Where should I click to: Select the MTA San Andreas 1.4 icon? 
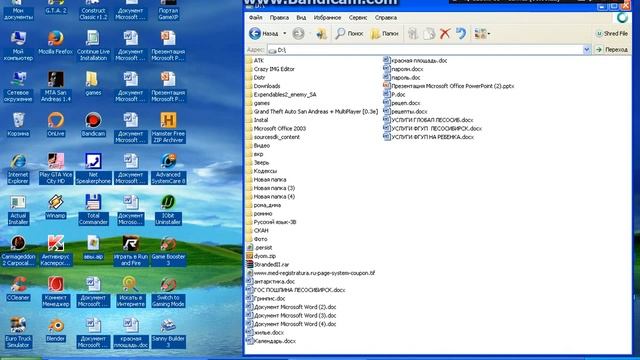(56, 87)
